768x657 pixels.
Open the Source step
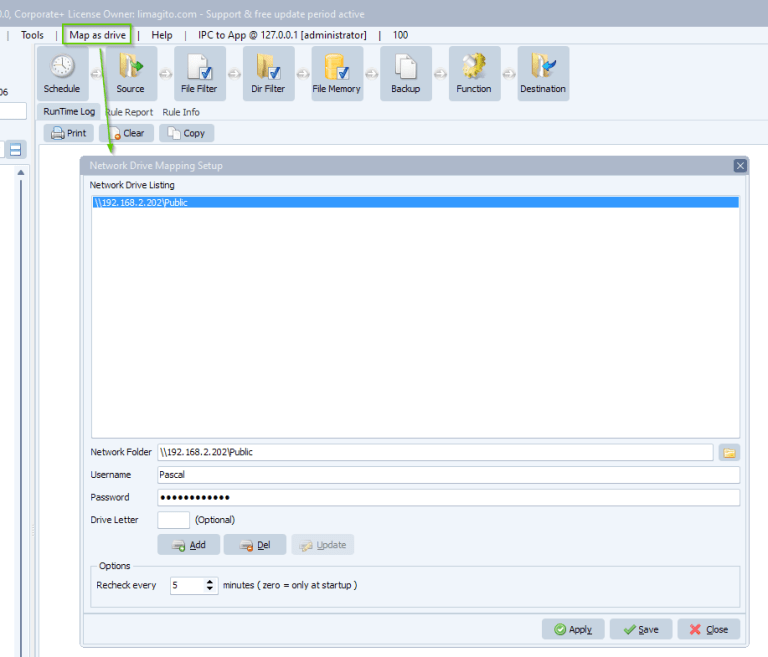click(131, 73)
